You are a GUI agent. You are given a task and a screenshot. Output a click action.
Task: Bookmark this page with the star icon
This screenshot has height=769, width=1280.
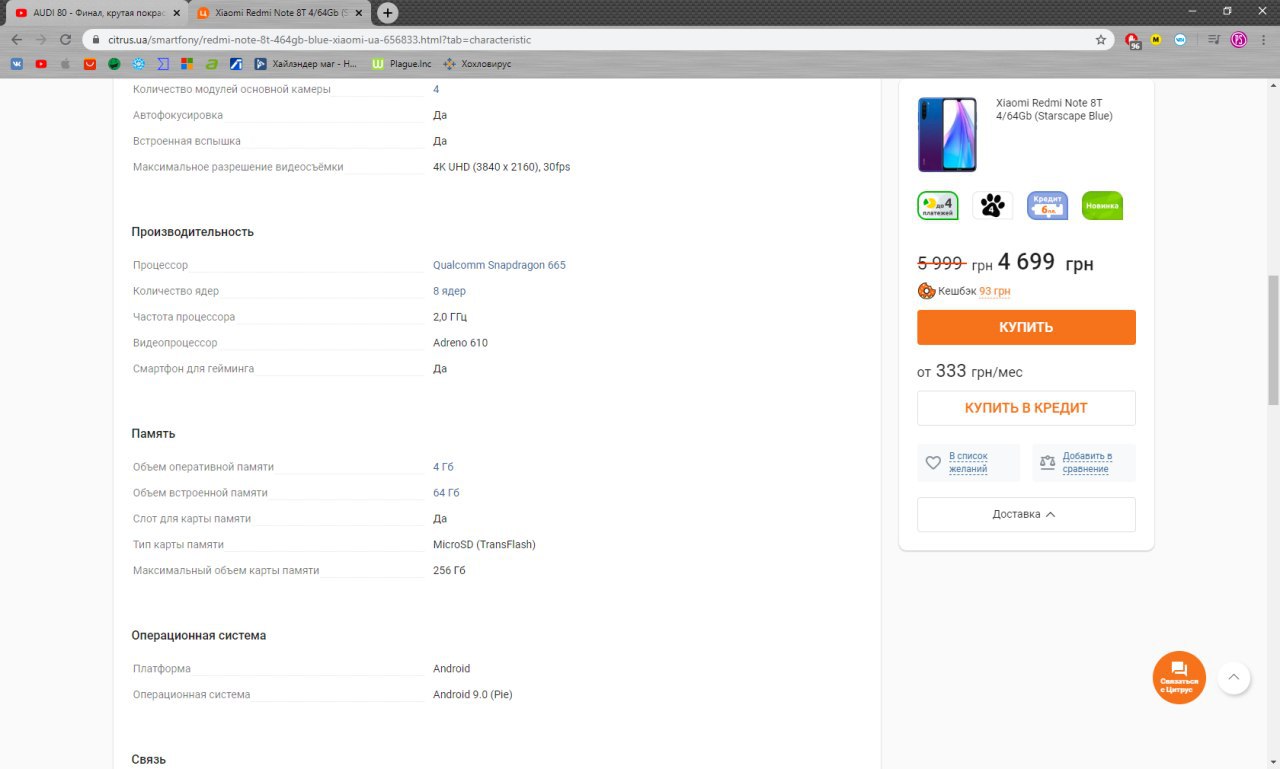[x=1101, y=40]
